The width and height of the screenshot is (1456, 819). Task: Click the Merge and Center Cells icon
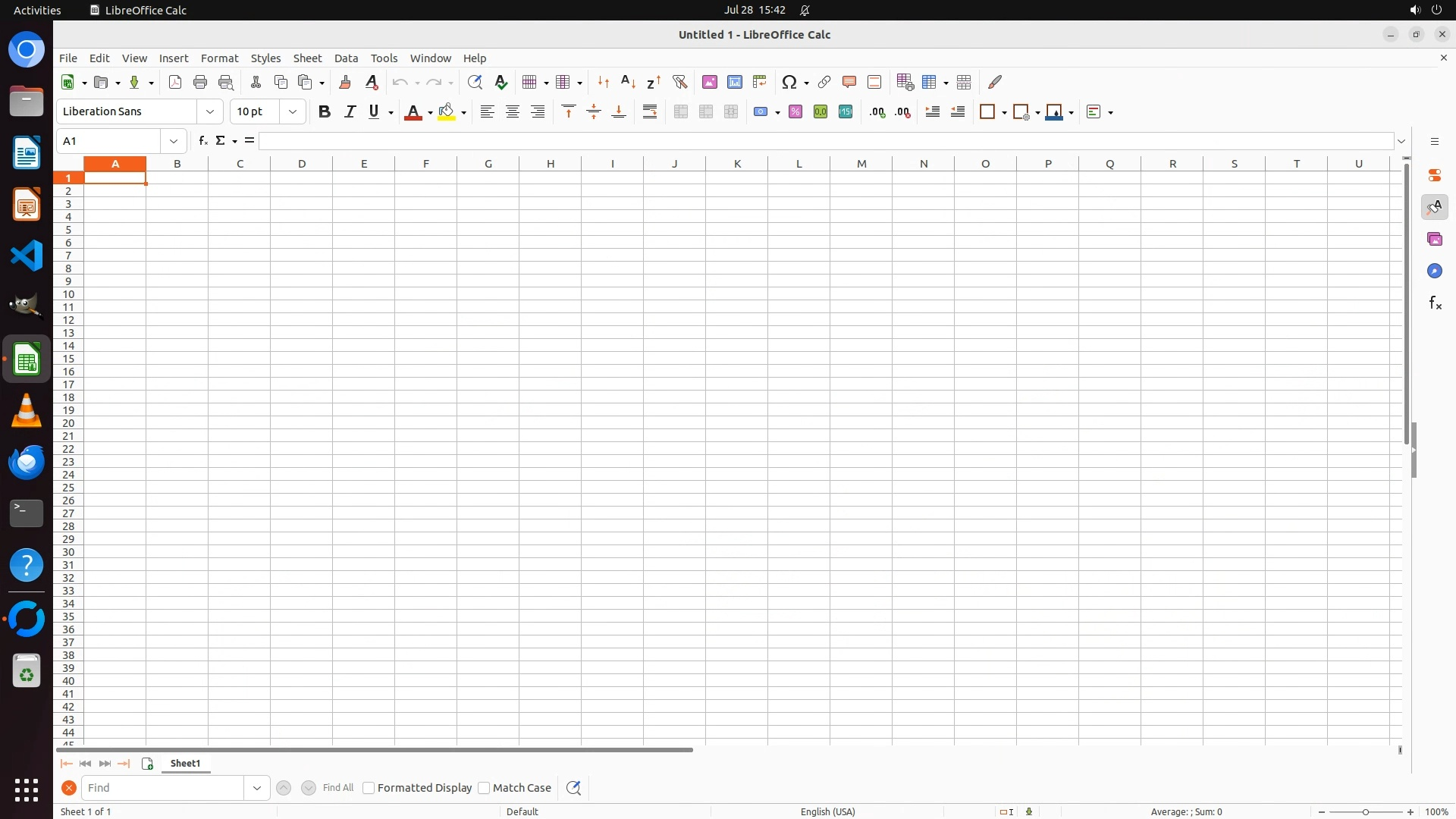[x=681, y=112]
